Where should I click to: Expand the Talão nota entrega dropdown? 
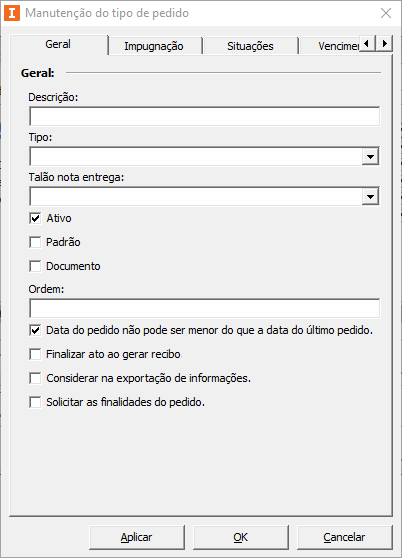point(370,196)
